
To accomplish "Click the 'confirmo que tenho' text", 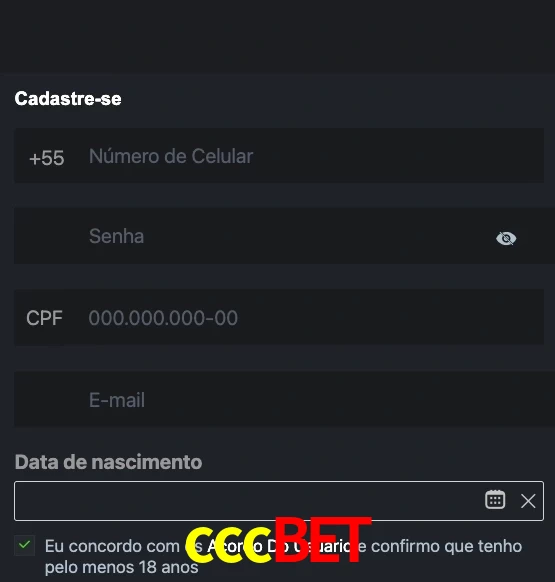I will [x=446, y=546].
